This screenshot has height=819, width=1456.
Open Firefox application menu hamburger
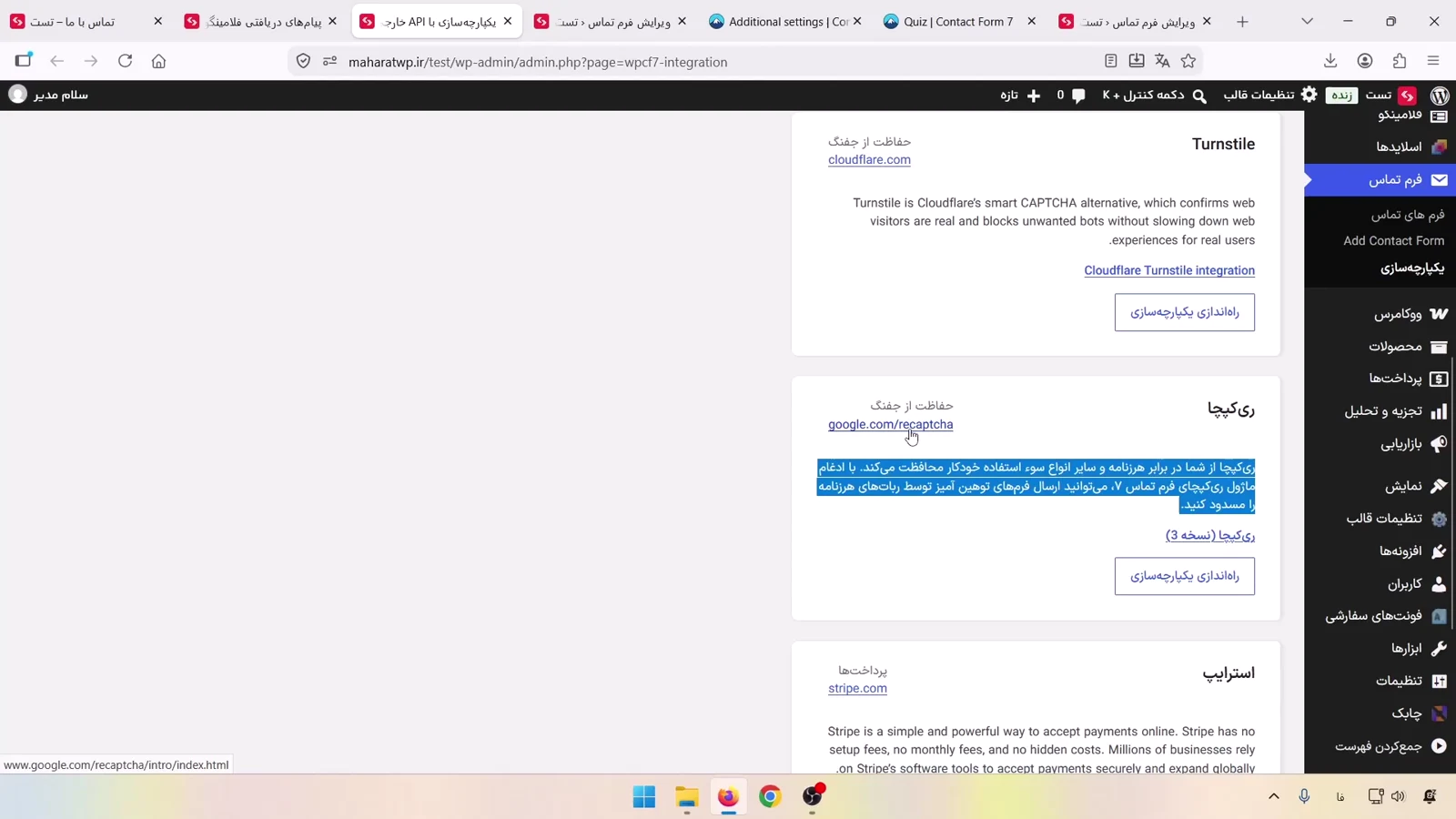click(1433, 61)
